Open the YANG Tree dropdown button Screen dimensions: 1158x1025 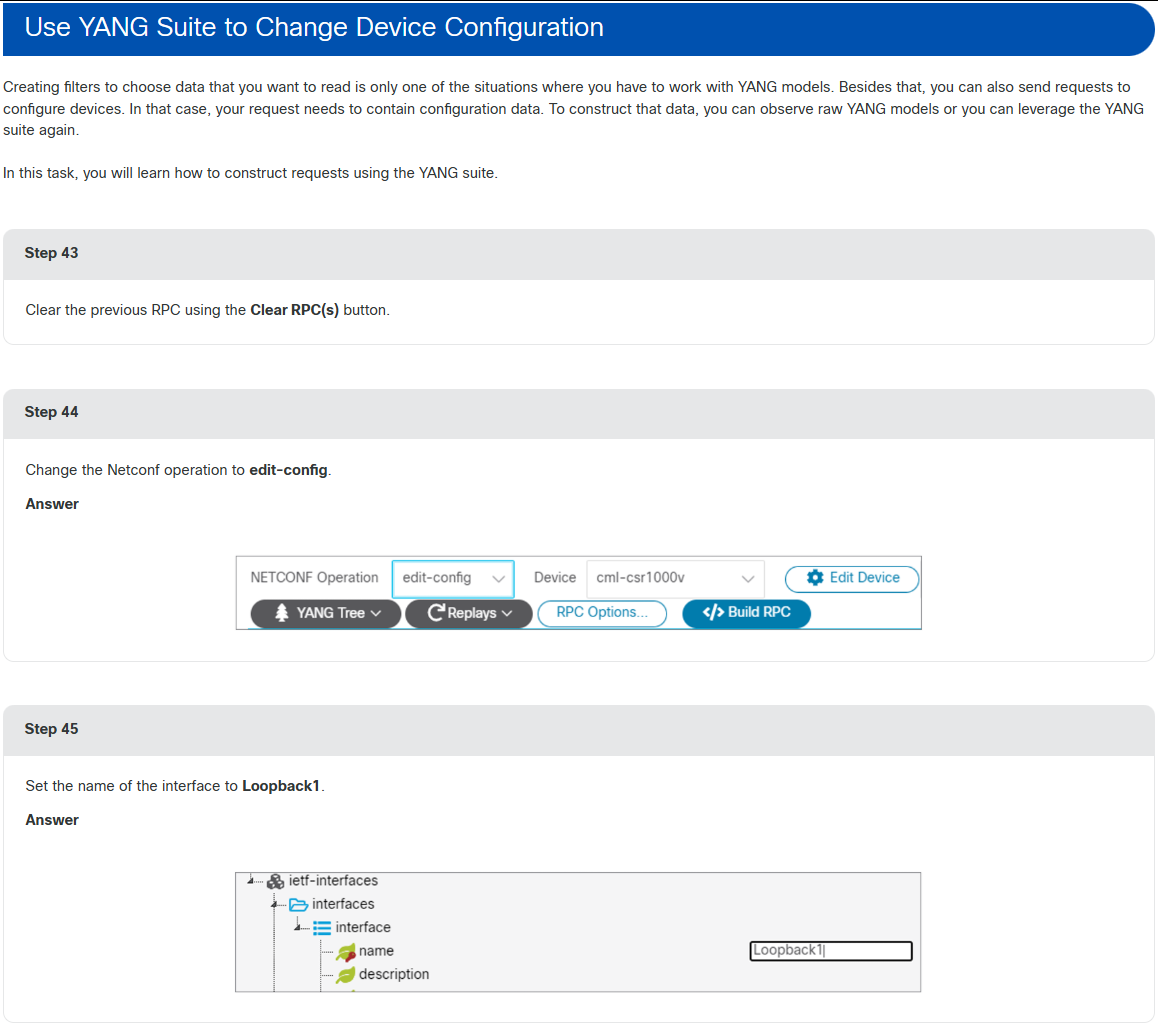pyautogui.click(x=326, y=614)
